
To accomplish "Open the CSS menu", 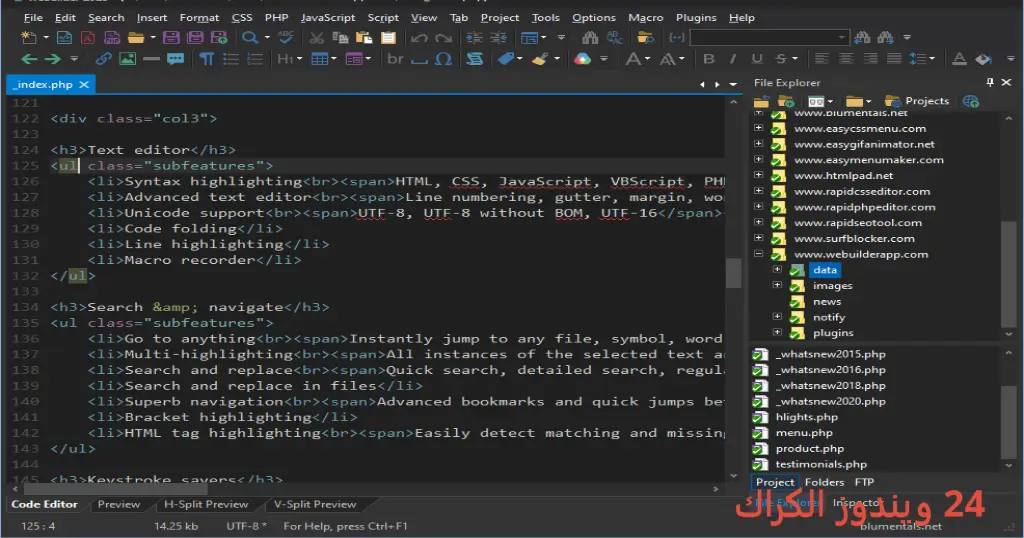I will (x=242, y=18).
